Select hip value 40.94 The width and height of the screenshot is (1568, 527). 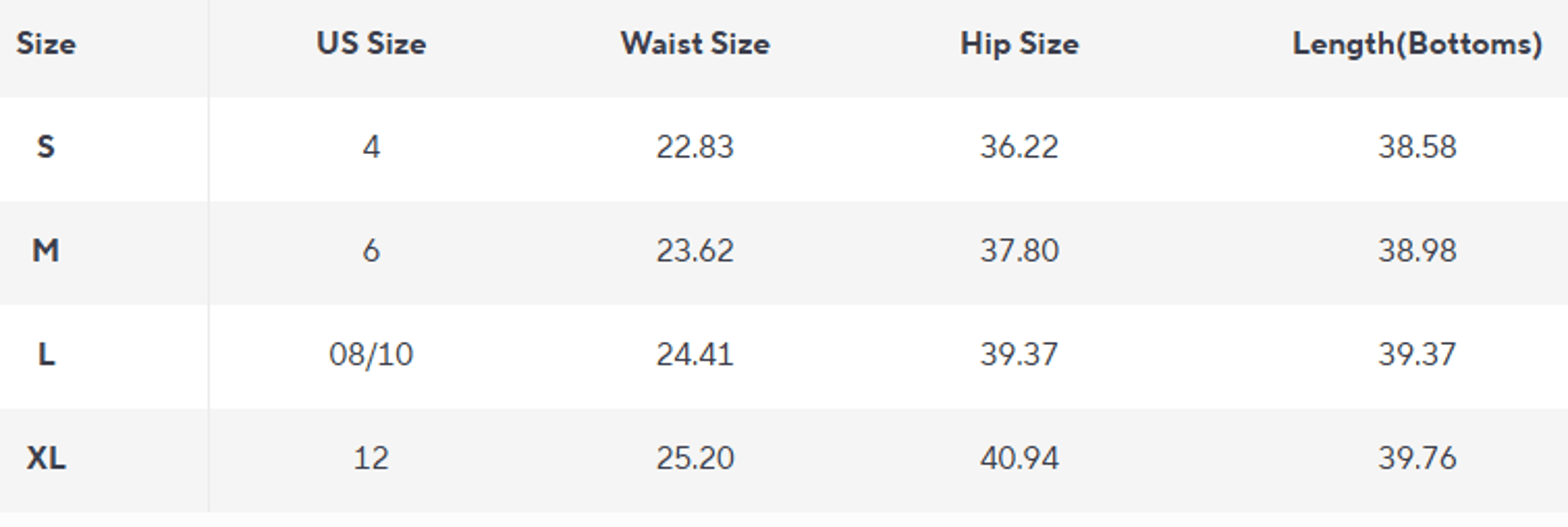click(x=1020, y=458)
